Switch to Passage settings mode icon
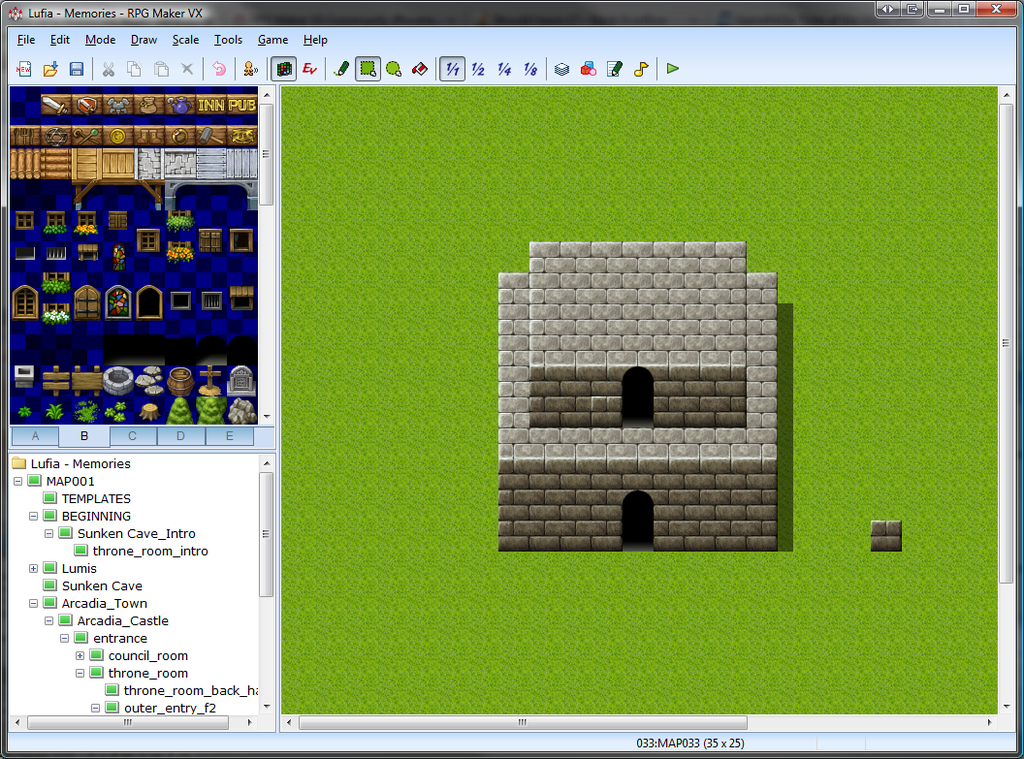Screen dimensions: 1024x759 pyautogui.click(x=251, y=69)
